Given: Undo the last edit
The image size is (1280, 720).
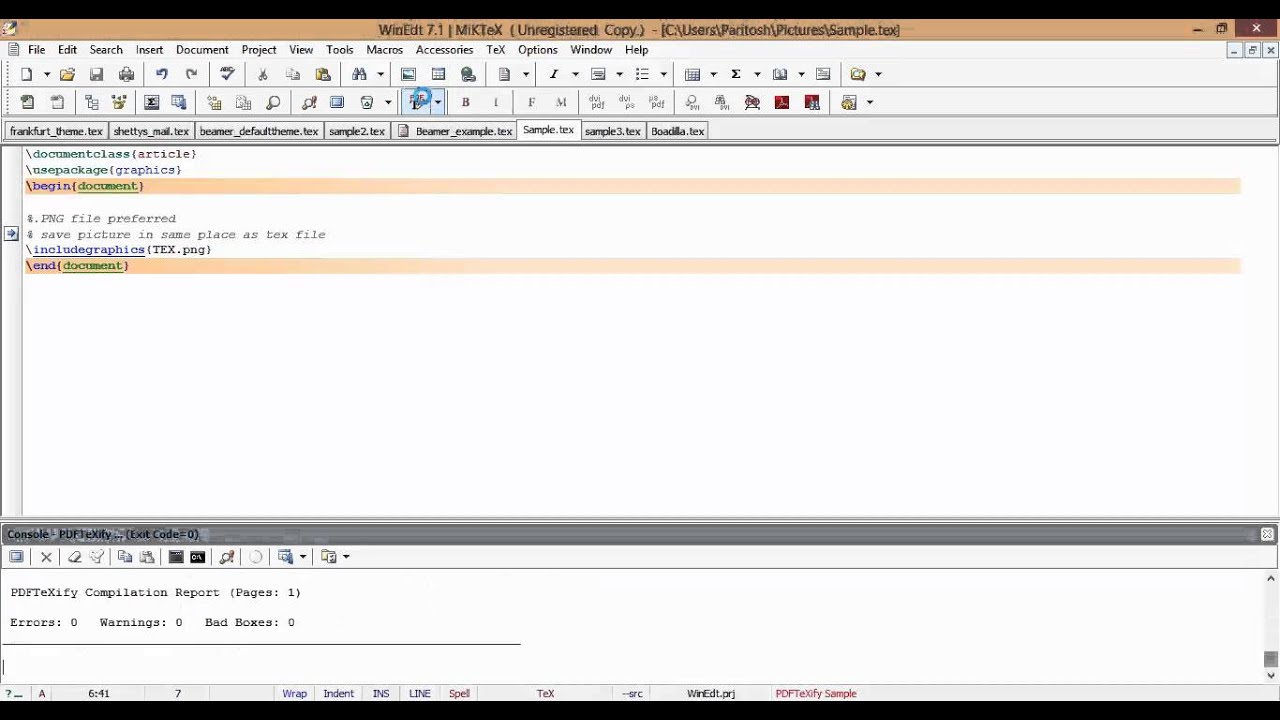Looking at the screenshot, I should (162, 74).
